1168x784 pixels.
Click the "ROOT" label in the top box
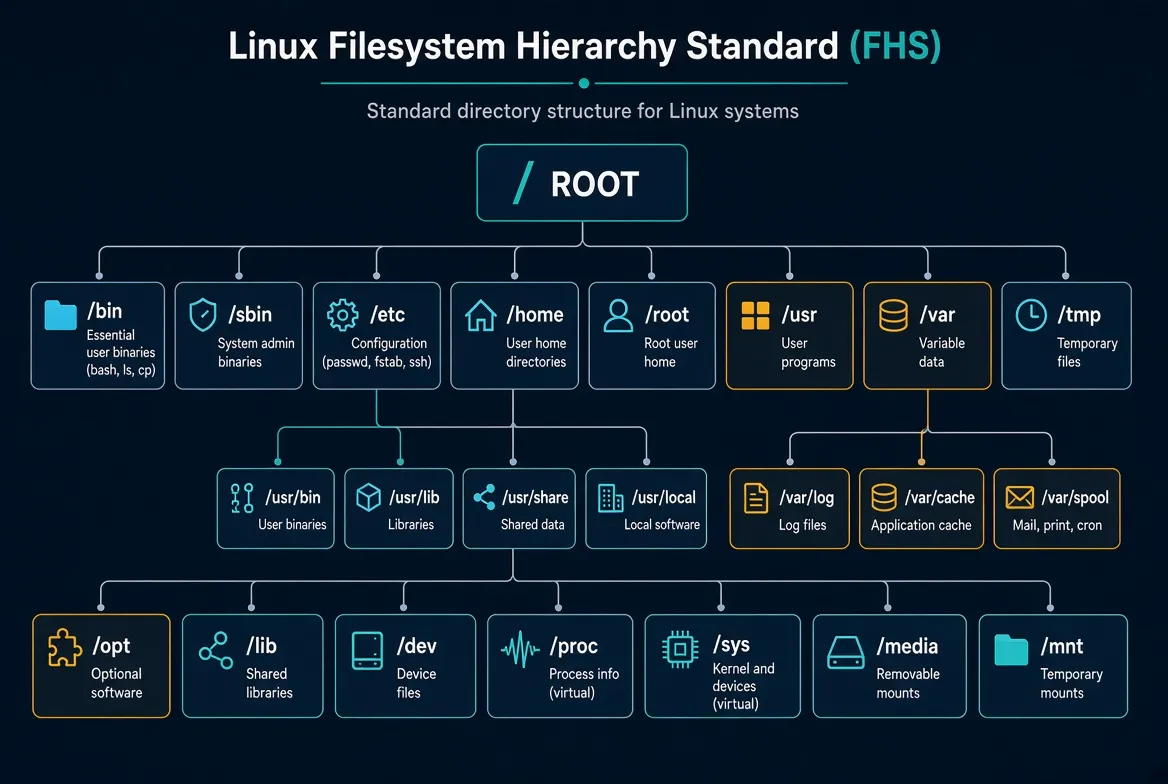pos(595,184)
